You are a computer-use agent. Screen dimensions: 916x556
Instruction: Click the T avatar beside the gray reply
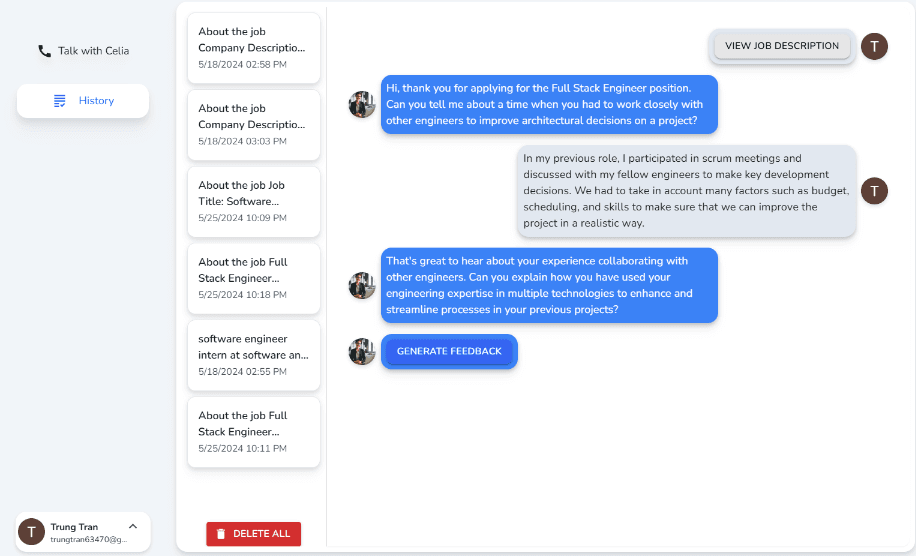click(874, 191)
